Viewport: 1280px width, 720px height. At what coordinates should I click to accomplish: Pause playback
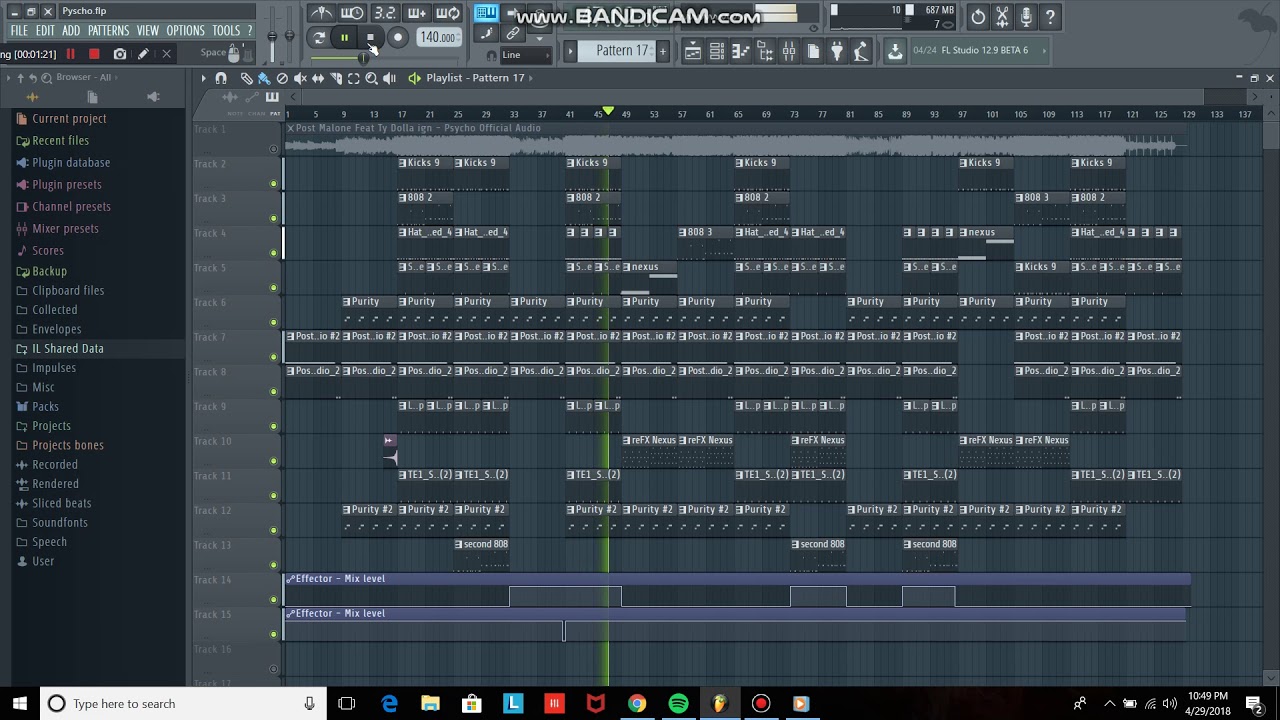coord(344,38)
